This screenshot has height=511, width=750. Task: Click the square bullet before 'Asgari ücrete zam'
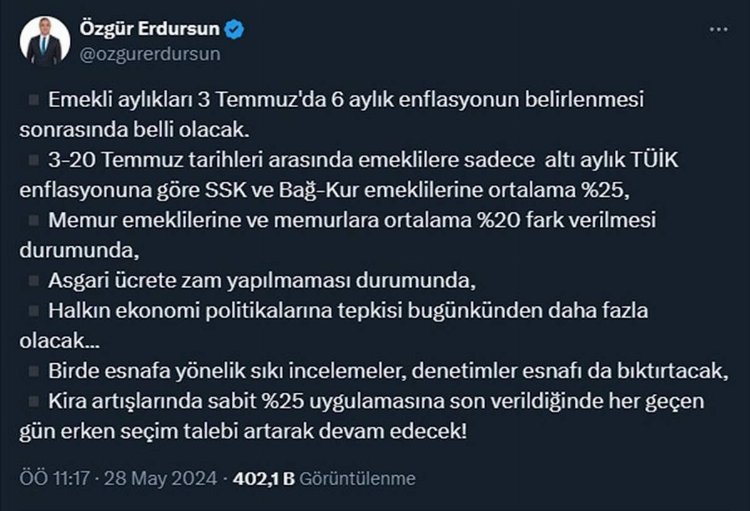[x=34, y=280]
